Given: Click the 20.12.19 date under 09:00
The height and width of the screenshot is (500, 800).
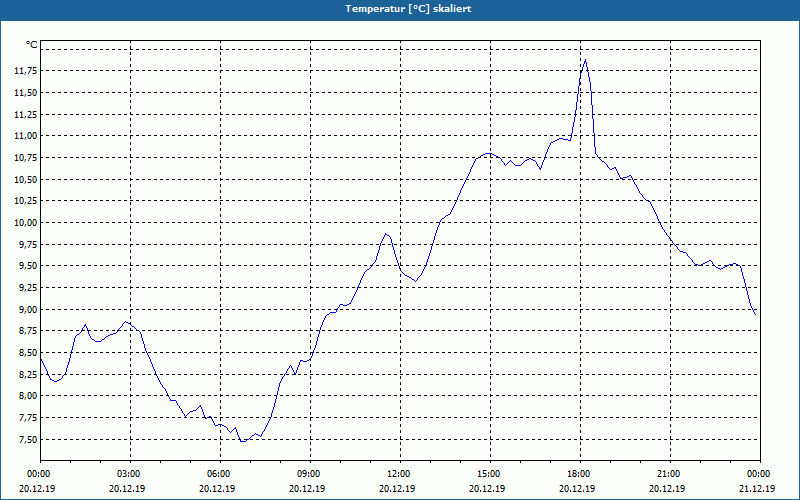Looking at the screenshot, I should (308, 488).
